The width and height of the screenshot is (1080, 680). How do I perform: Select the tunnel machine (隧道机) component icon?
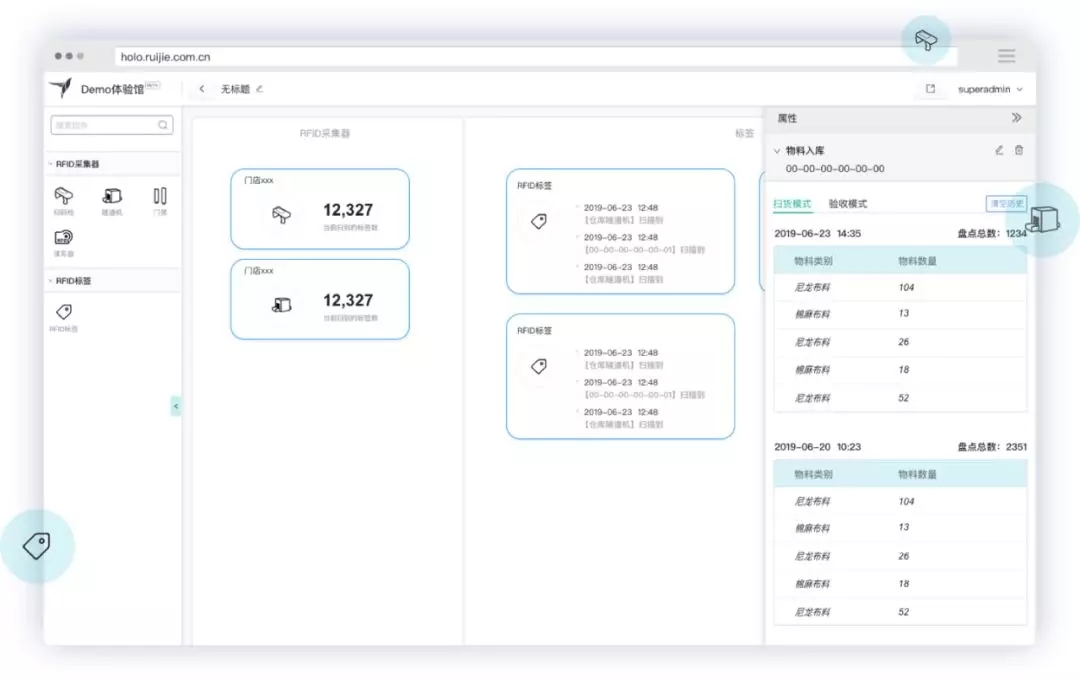[x=112, y=197]
